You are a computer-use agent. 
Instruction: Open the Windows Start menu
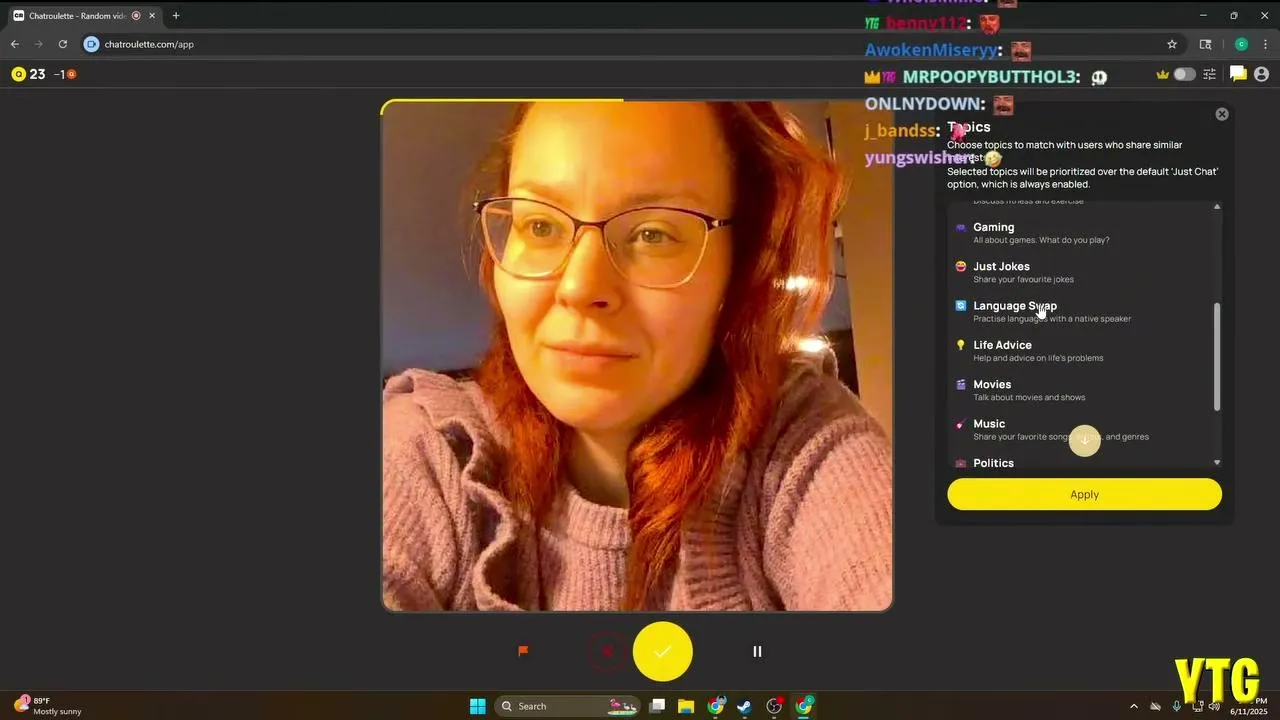click(x=478, y=706)
